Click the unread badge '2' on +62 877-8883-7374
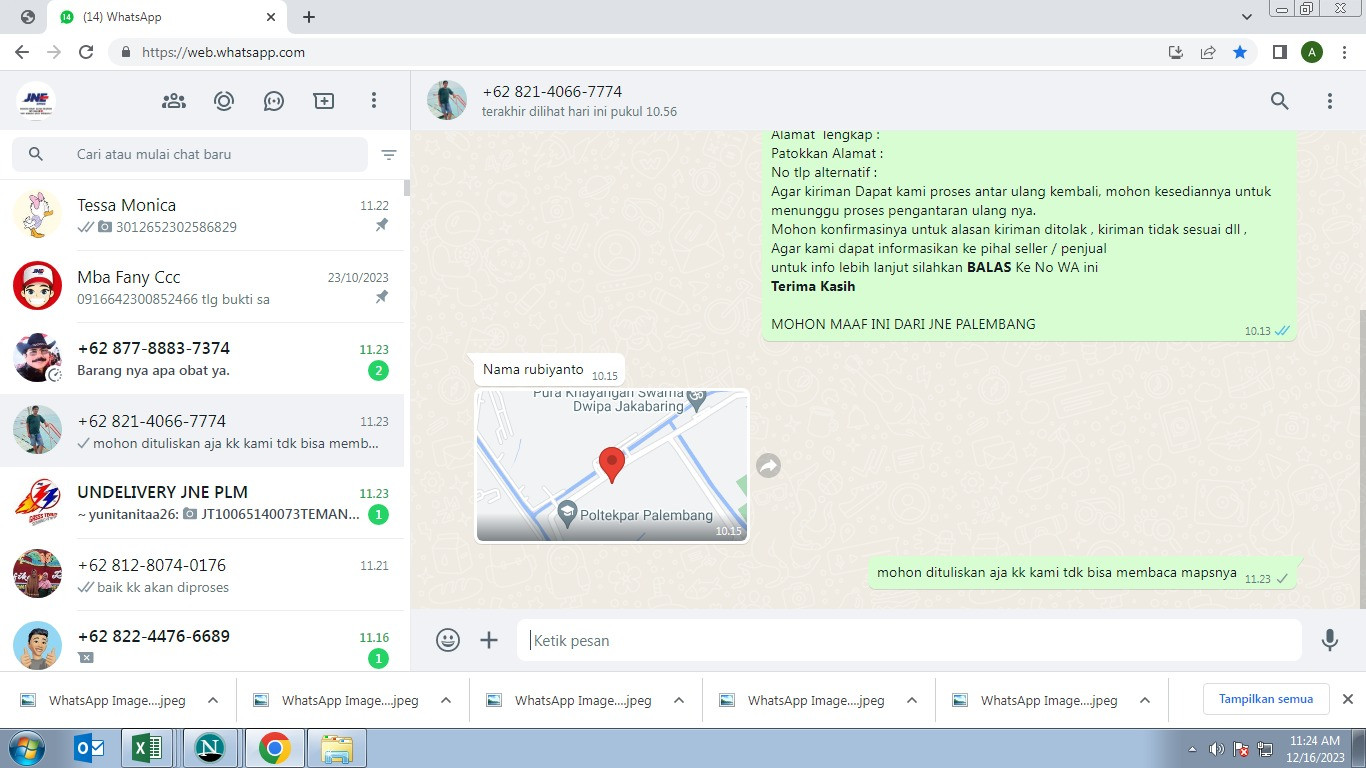This screenshot has width=1366, height=768. [x=378, y=371]
